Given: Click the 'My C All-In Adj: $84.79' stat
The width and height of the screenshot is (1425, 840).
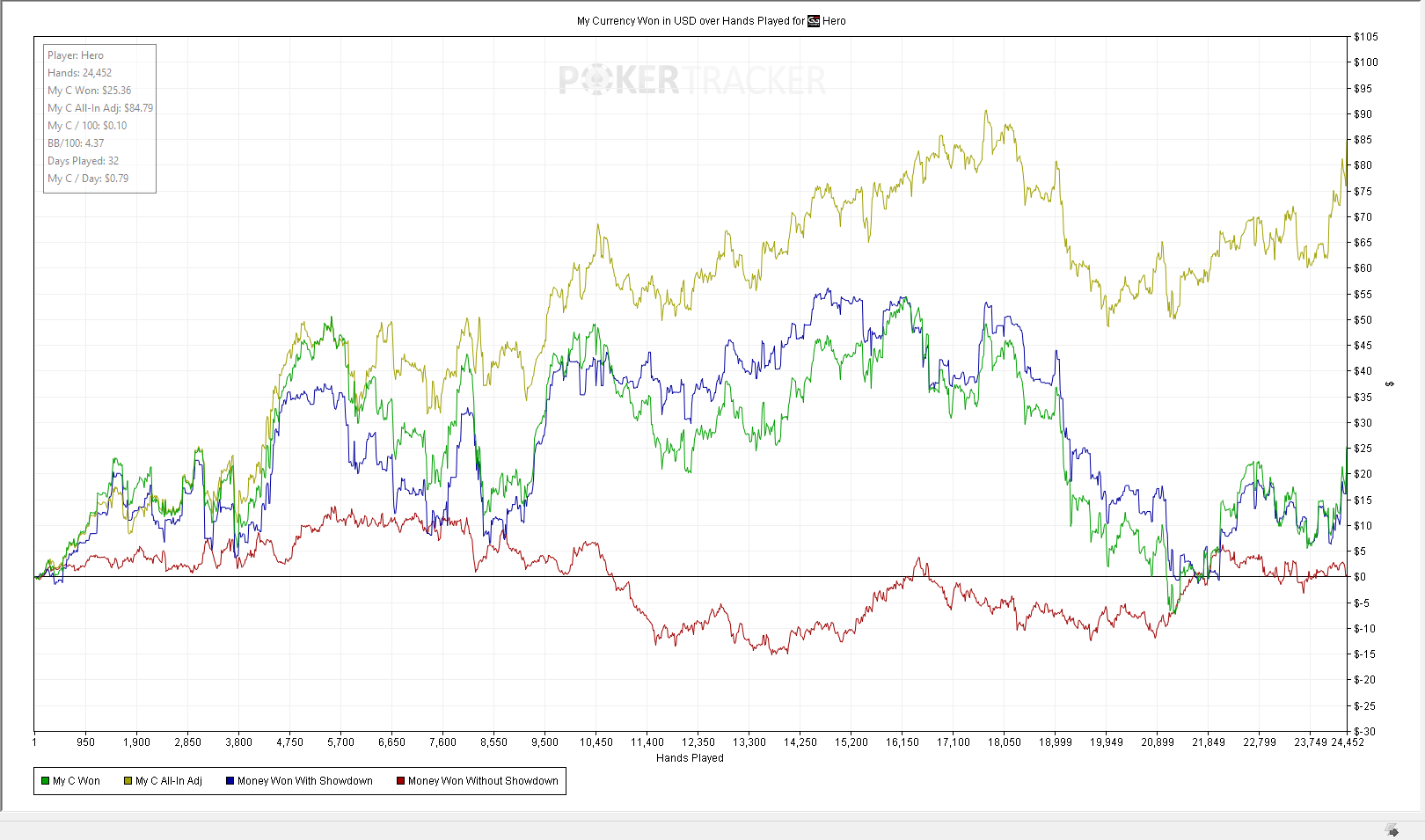Looking at the screenshot, I should [100, 108].
